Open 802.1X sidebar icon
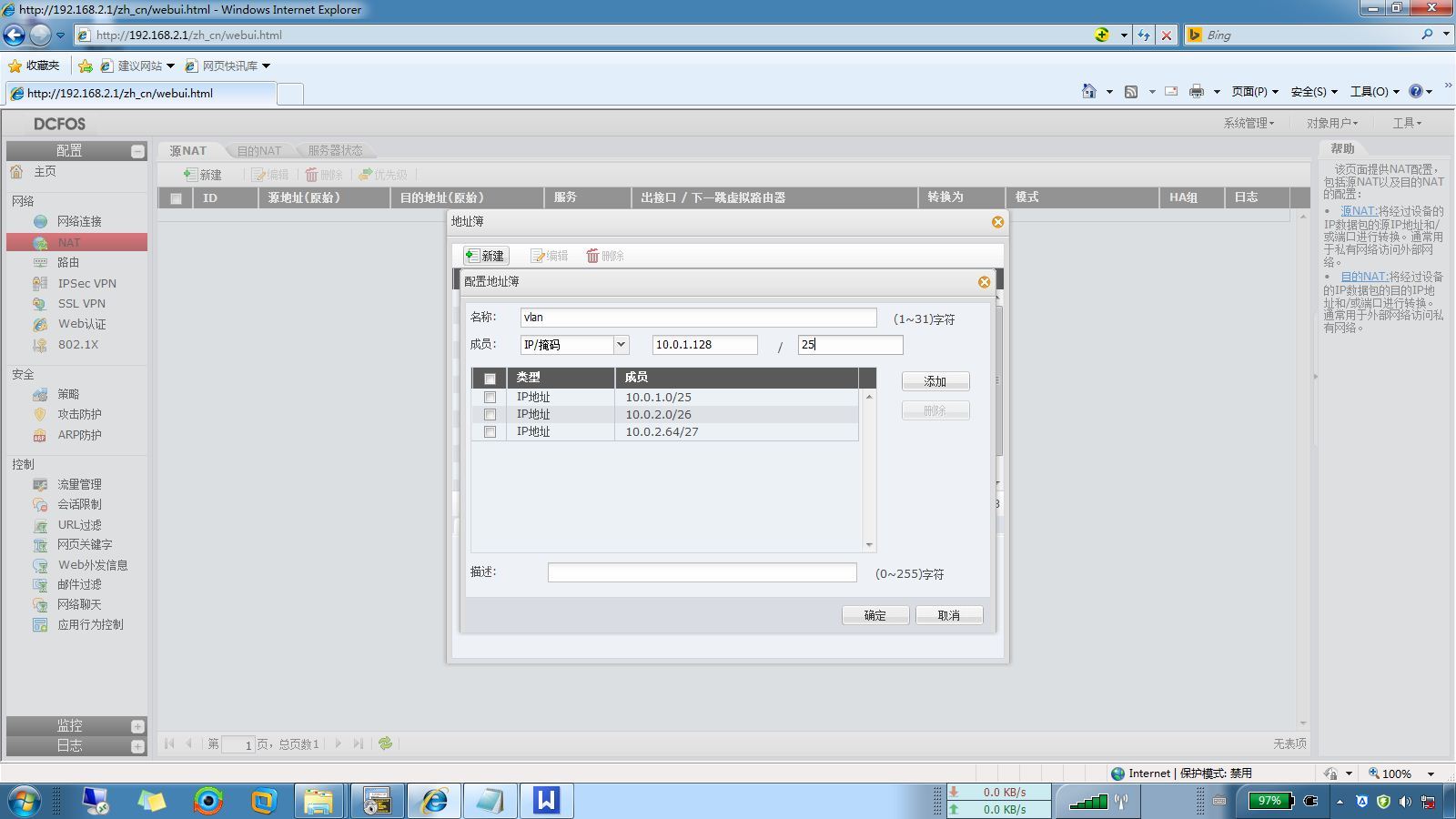This screenshot has height=819, width=1456. coord(40,345)
